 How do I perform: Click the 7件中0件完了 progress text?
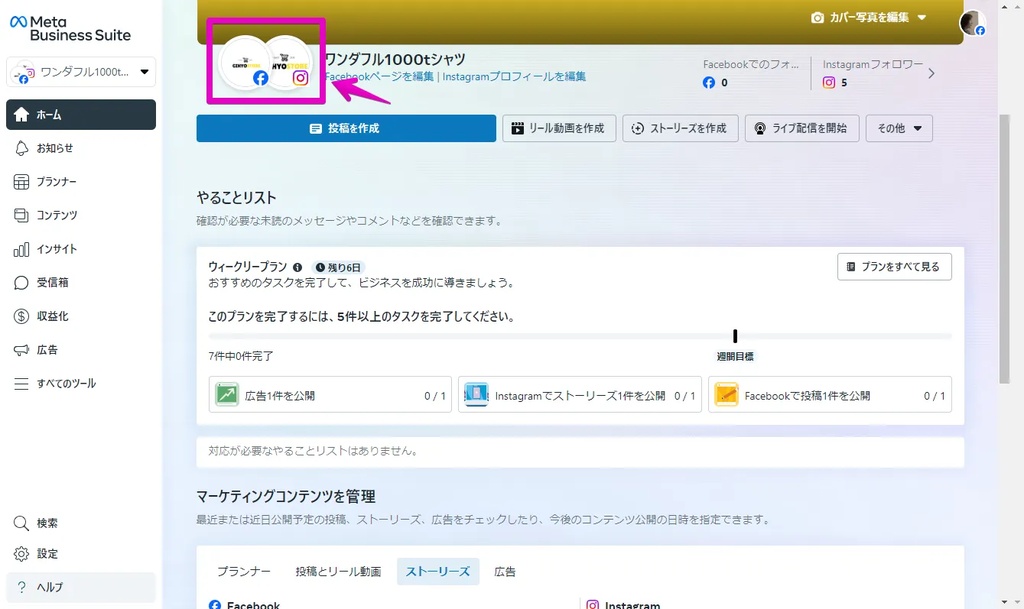pos(241,356)
